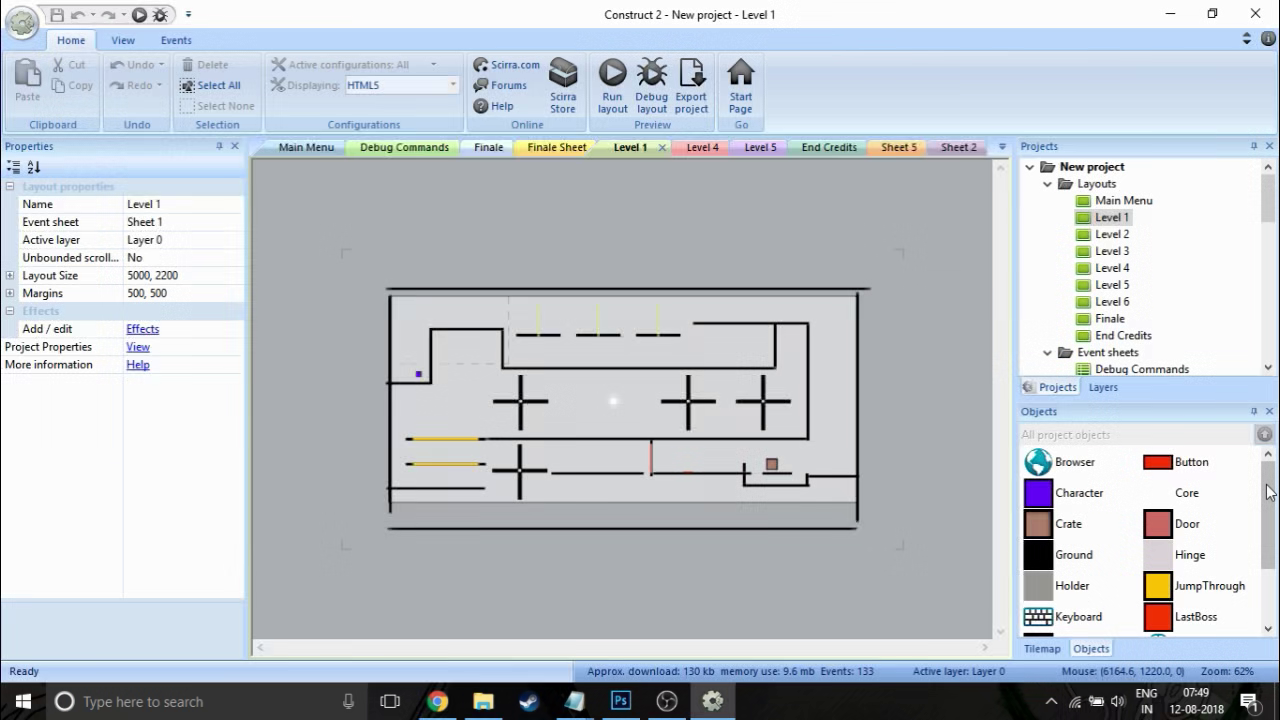Run the layout with the play icon

pyautogui.click(x=612, y=86)
